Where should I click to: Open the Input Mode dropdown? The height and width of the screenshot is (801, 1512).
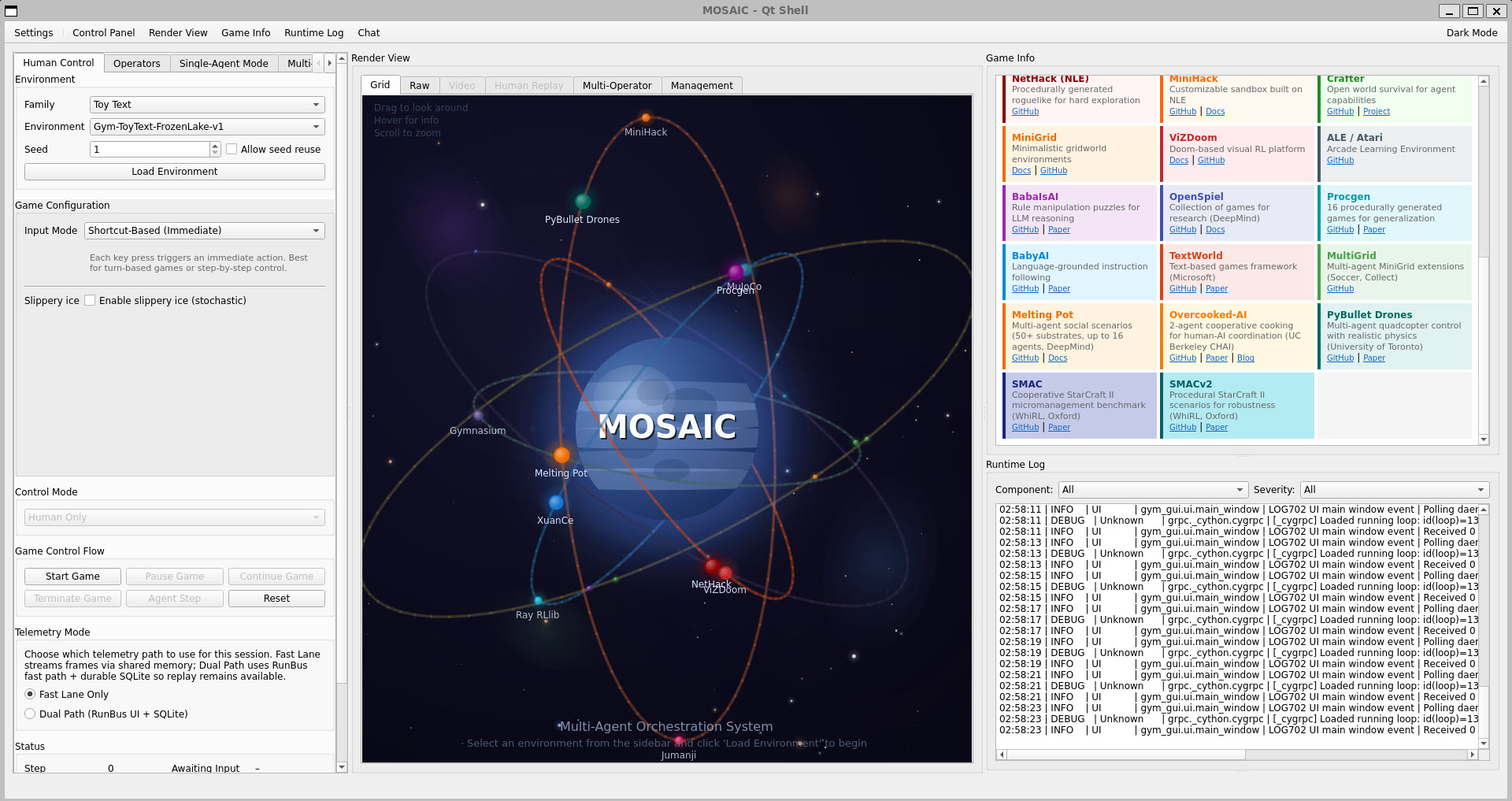click(x=205, y=231)
